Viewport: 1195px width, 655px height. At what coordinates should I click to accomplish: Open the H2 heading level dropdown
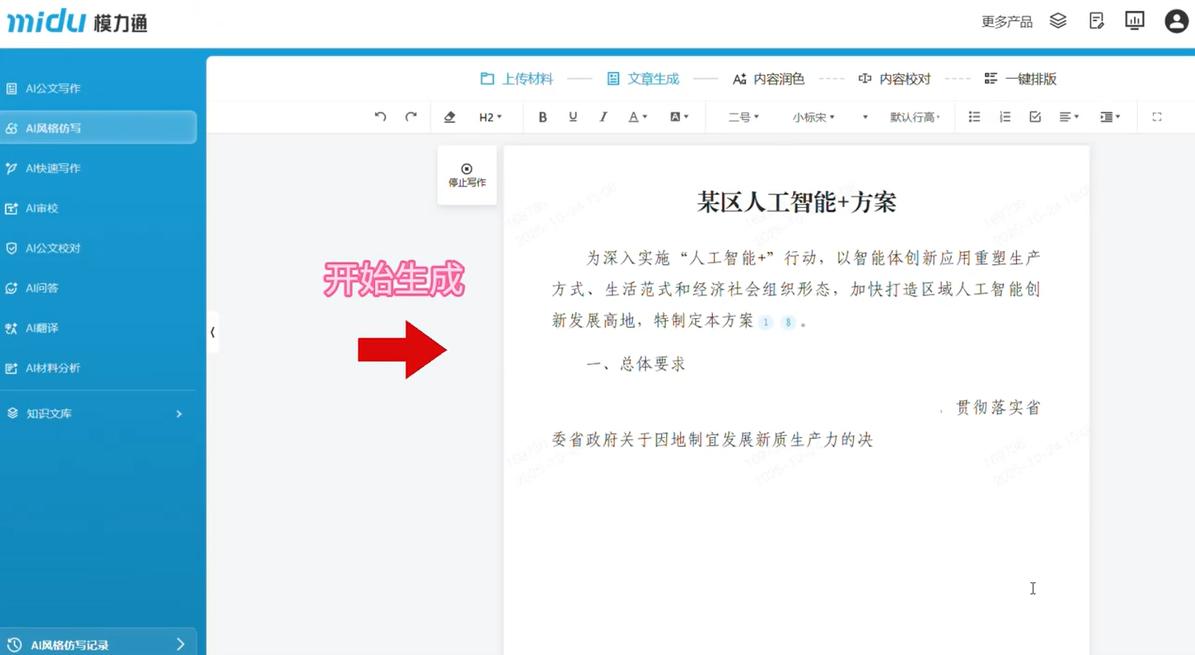[490, 117]
